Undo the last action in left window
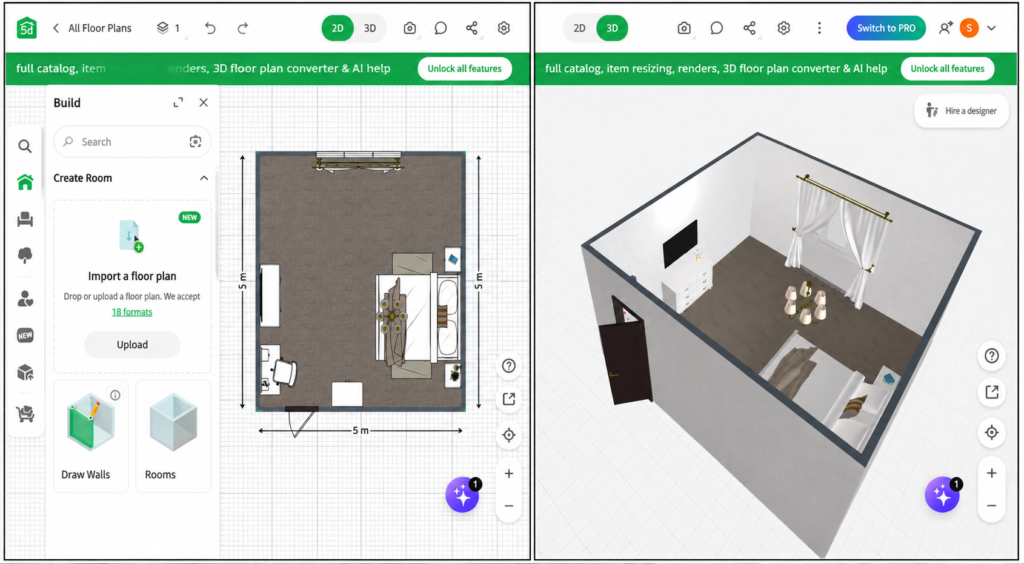The width and height of the screenshot is (1024, 564). [210, 28]
